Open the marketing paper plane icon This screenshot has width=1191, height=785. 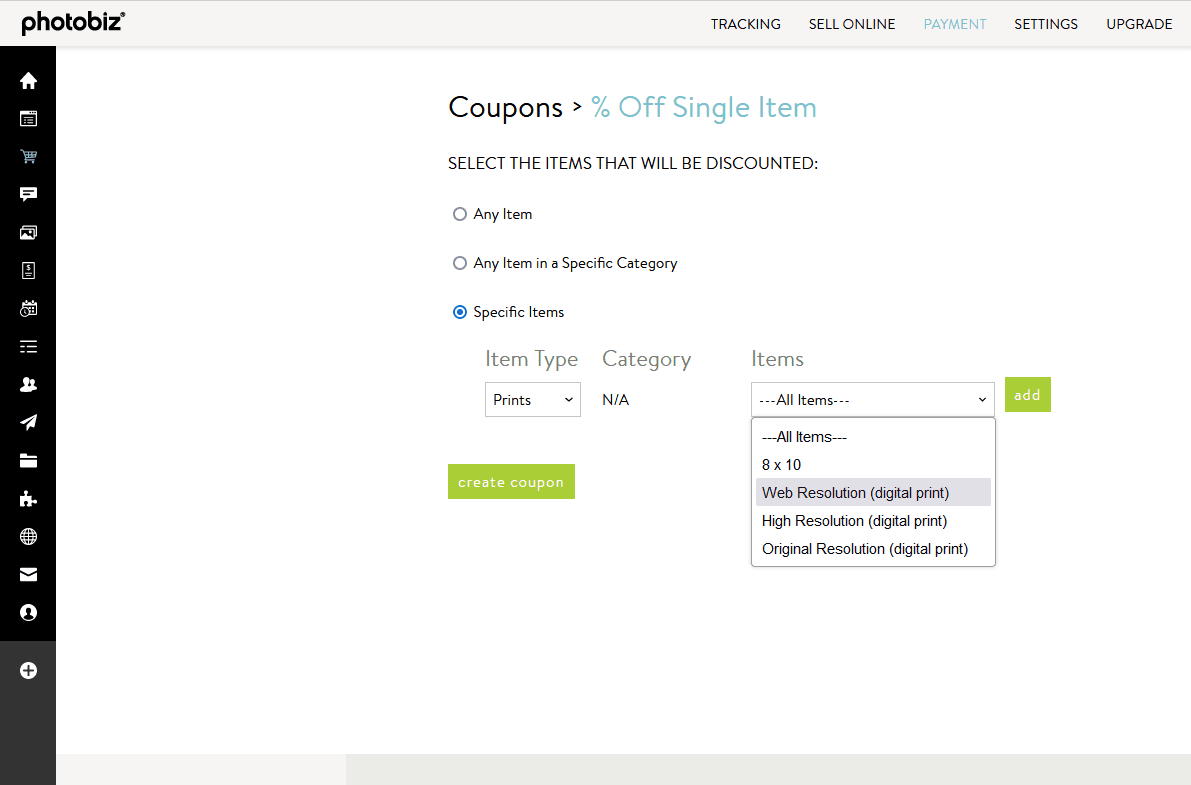point(28,422)
